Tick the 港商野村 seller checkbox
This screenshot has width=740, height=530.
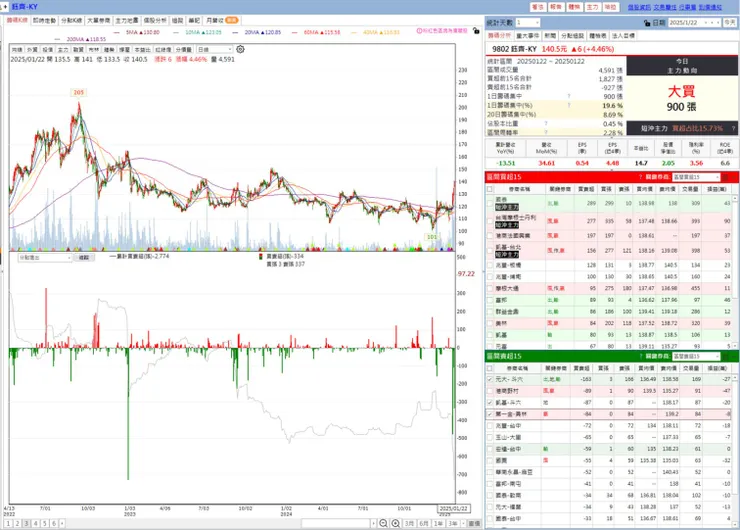point(490,391)
